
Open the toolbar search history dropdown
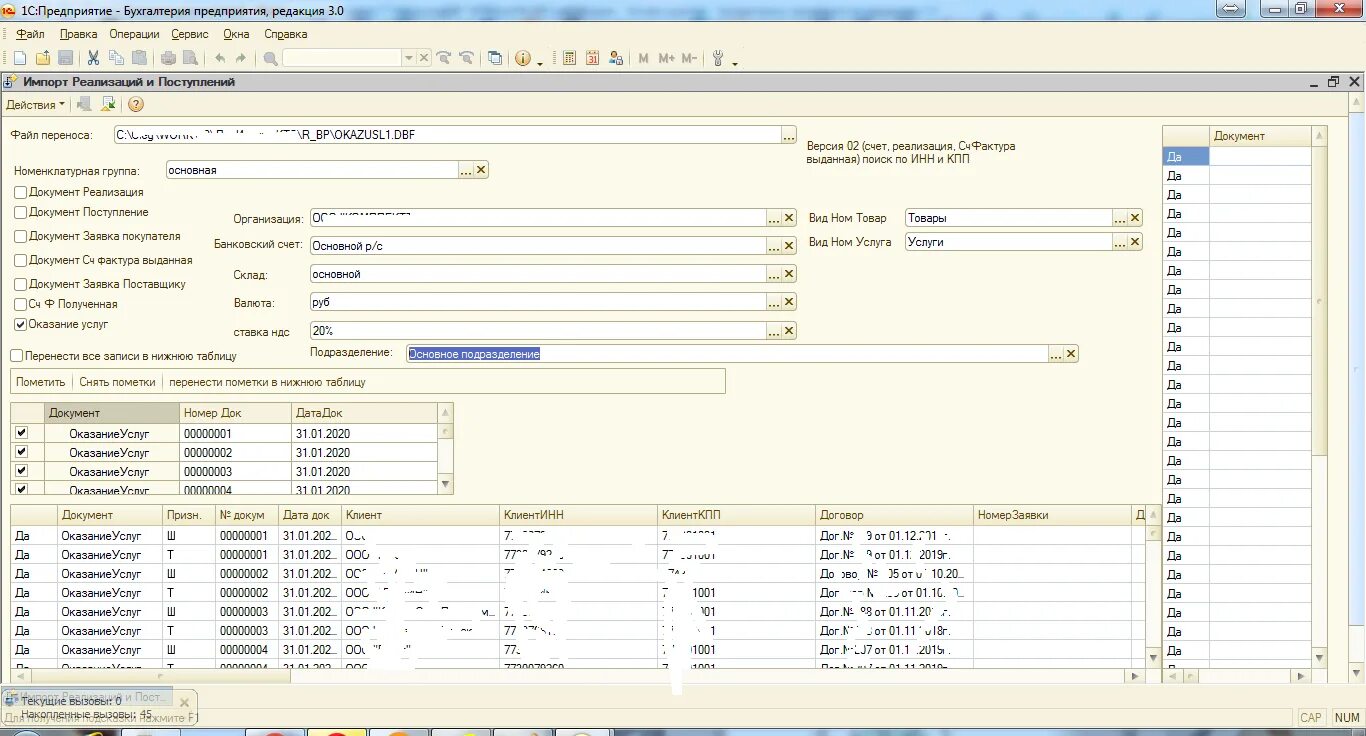(x=408, y=59)
